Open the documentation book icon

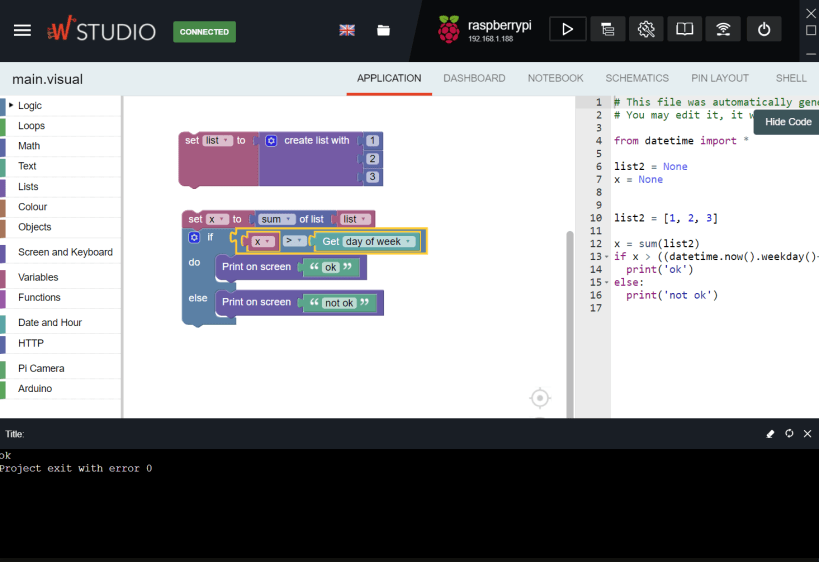click(x=684, y=29)
